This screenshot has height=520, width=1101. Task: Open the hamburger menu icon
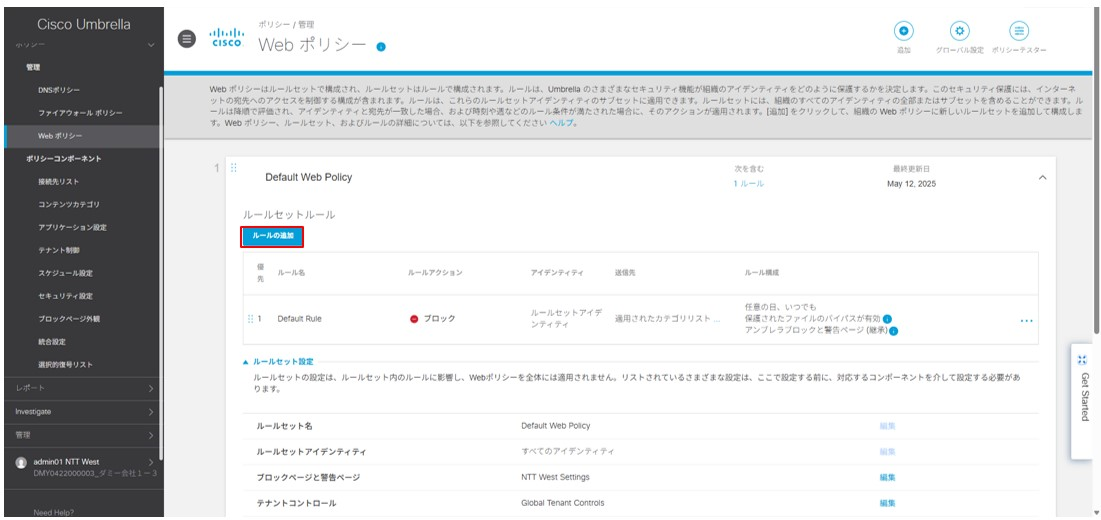[186, 39]
